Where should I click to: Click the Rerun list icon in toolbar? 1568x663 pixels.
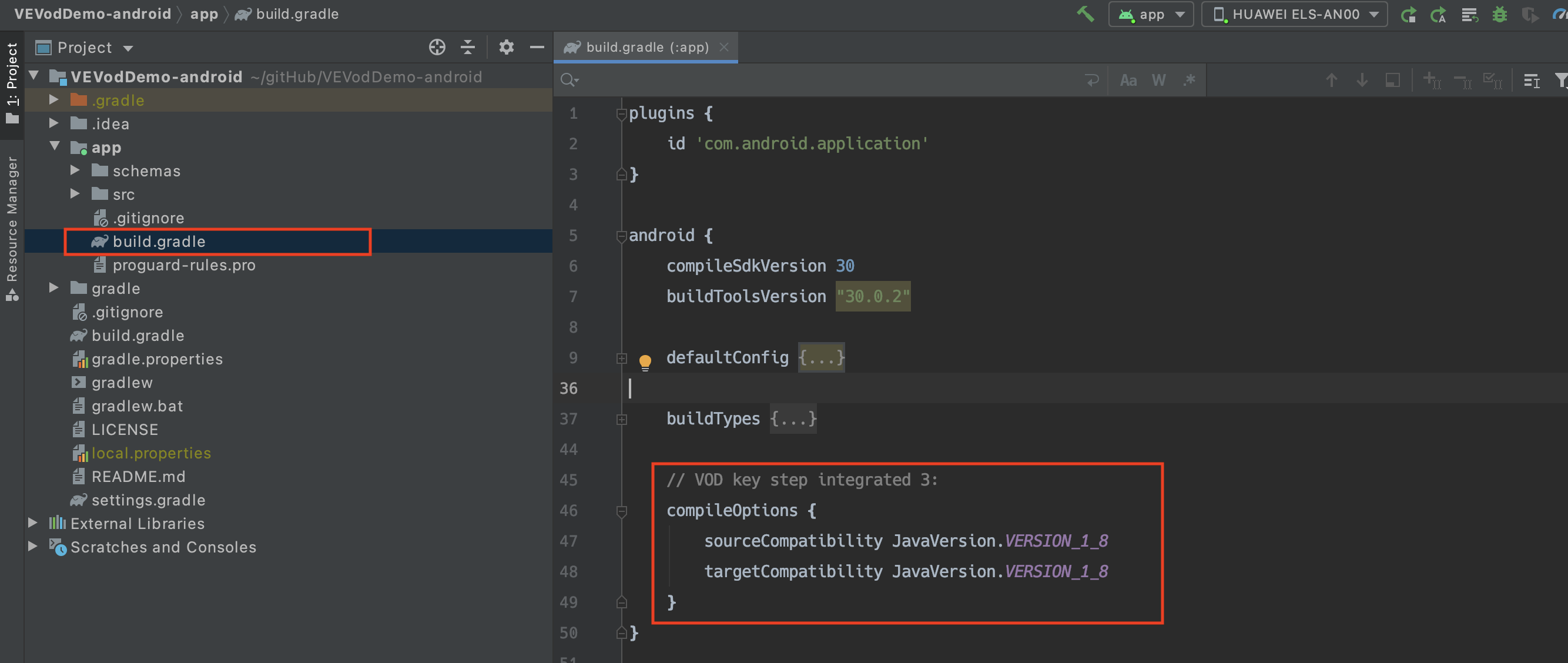point(1469,14)
